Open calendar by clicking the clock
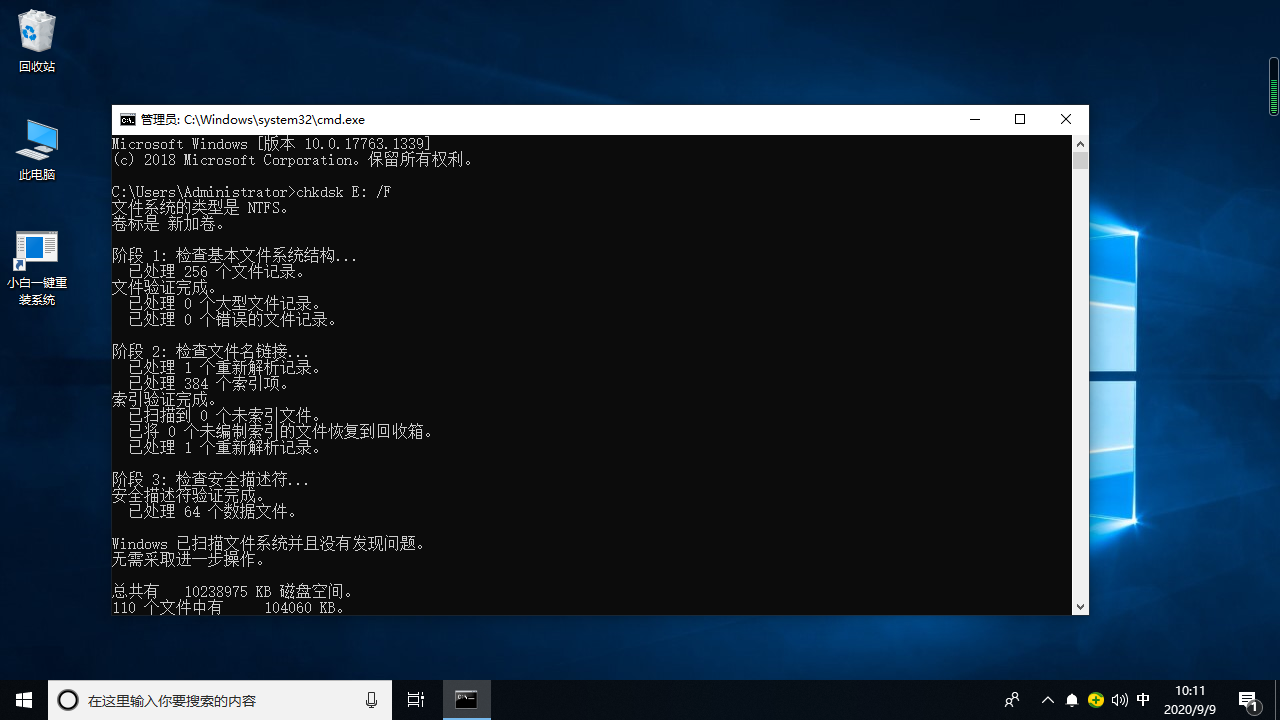Viewport: 1280px width, 720px height. click(x=1189, y=700)
